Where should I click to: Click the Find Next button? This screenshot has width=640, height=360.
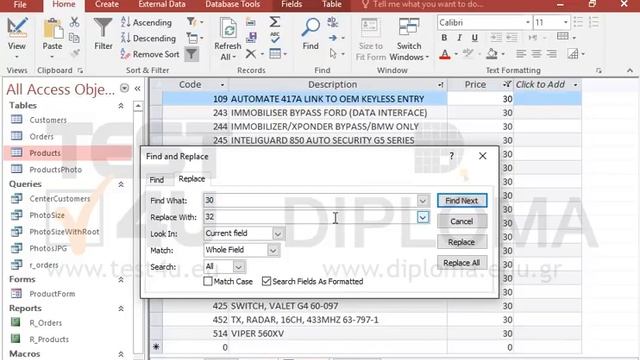point(462,200)
